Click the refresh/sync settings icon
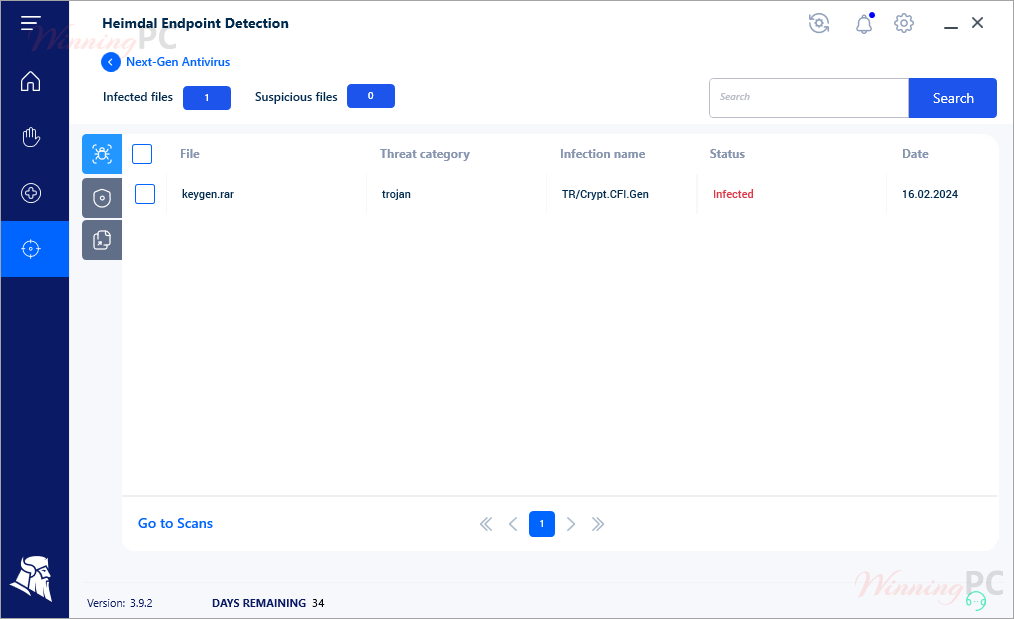1014x619 pixels. pyautogui.click(x=819, y=23)
